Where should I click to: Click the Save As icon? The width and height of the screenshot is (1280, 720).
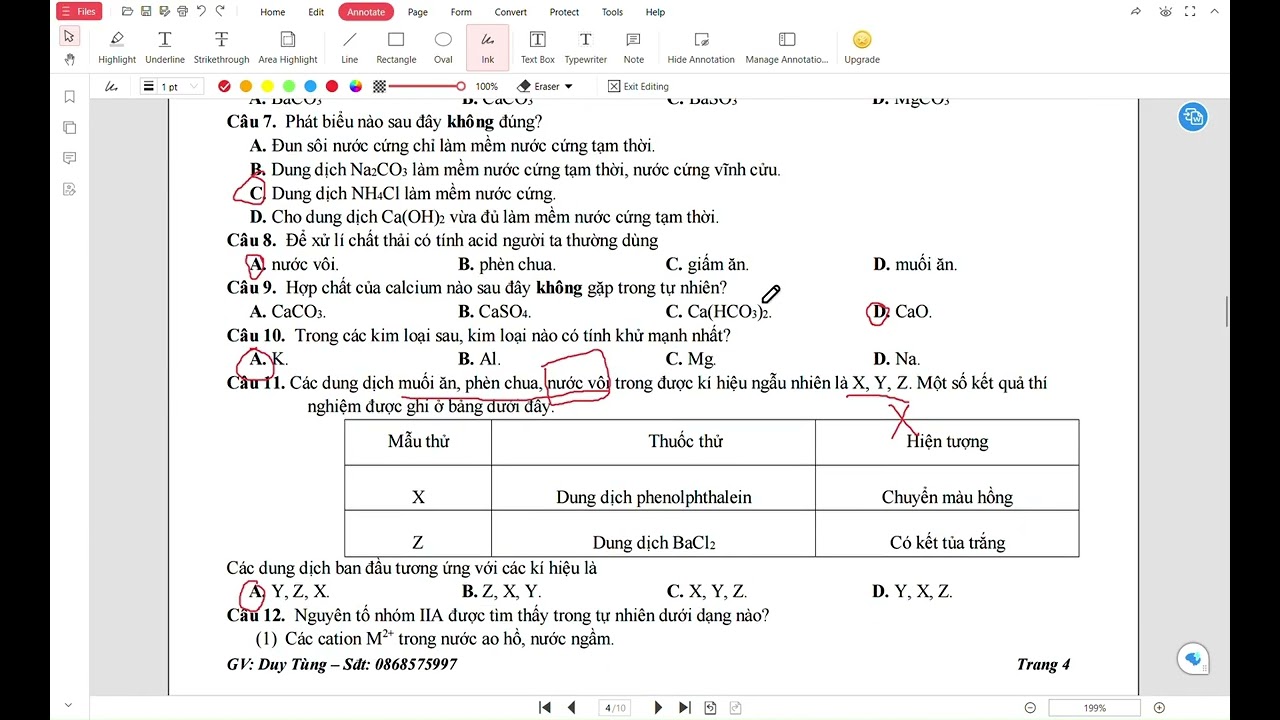pyautogui.click(x=163, y=12)
